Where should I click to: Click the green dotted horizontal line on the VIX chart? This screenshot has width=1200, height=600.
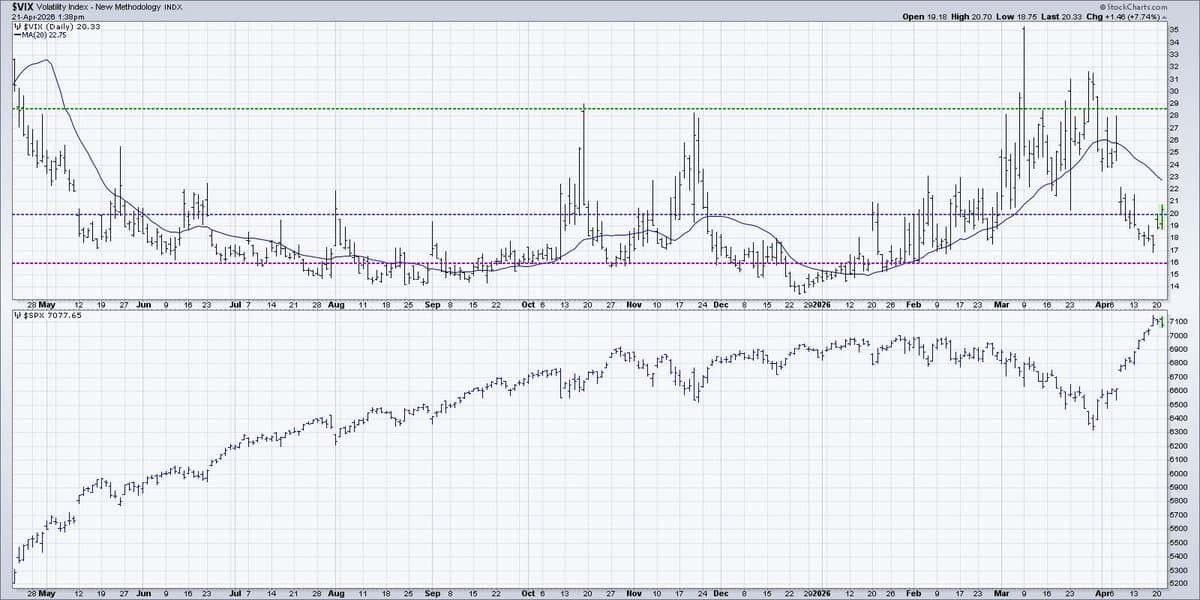tap(590, 108)
